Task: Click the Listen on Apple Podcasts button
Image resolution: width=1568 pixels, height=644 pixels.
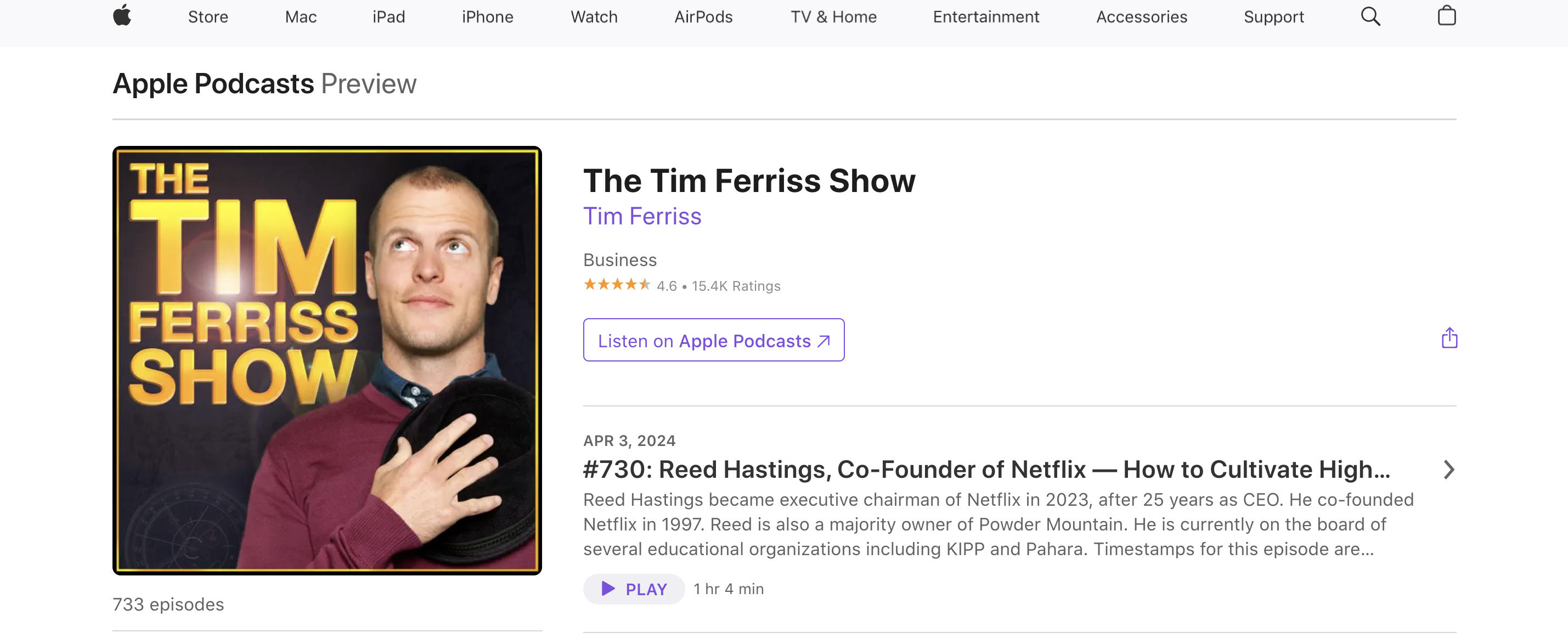Action: coord(714,340)
